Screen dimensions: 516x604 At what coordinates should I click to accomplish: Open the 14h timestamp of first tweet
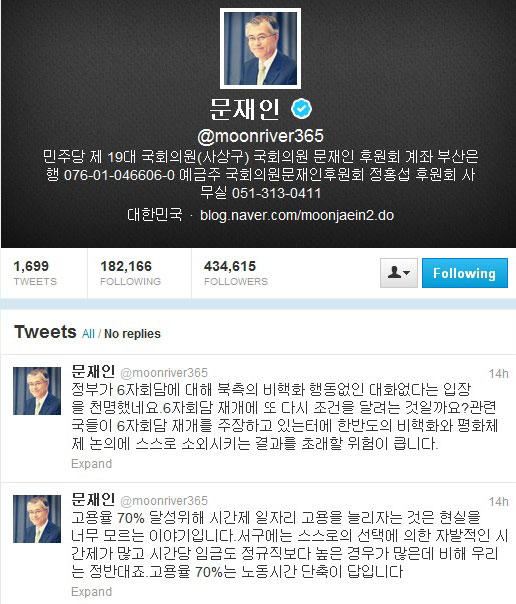pyautogui.click(x=498, y=374)
